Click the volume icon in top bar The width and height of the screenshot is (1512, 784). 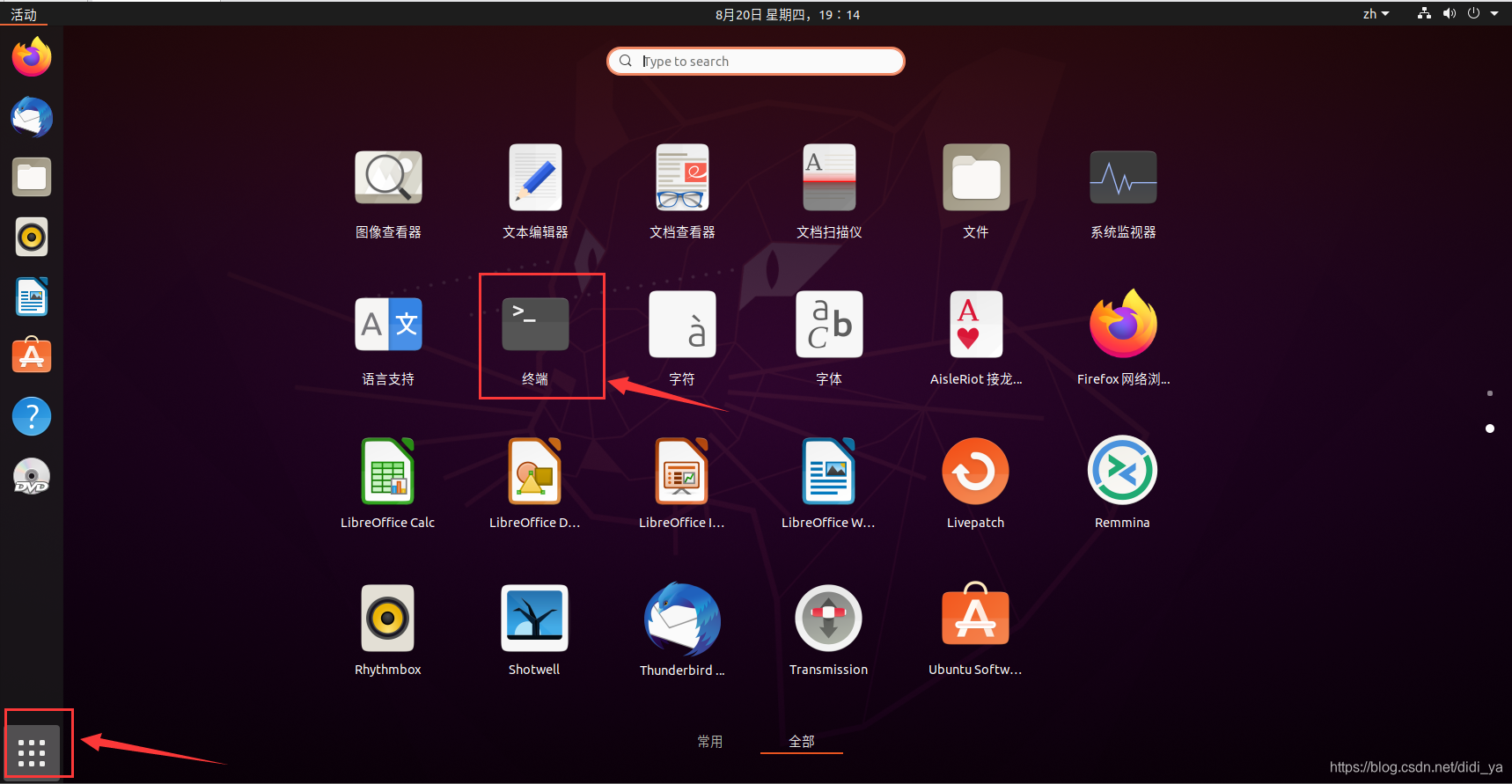coord(1450,13)
